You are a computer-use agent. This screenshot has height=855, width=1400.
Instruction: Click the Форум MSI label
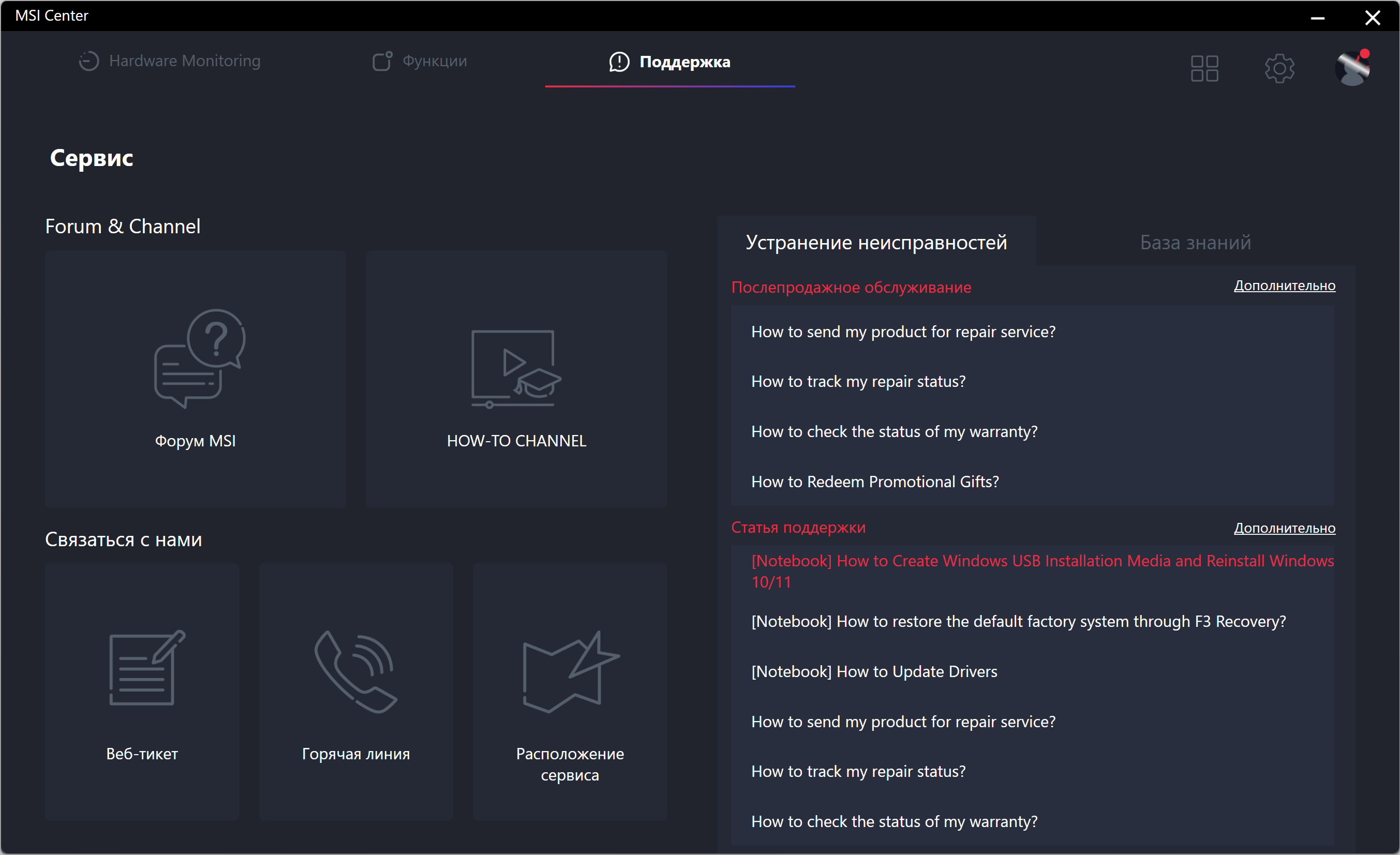[x=196, y=441]
